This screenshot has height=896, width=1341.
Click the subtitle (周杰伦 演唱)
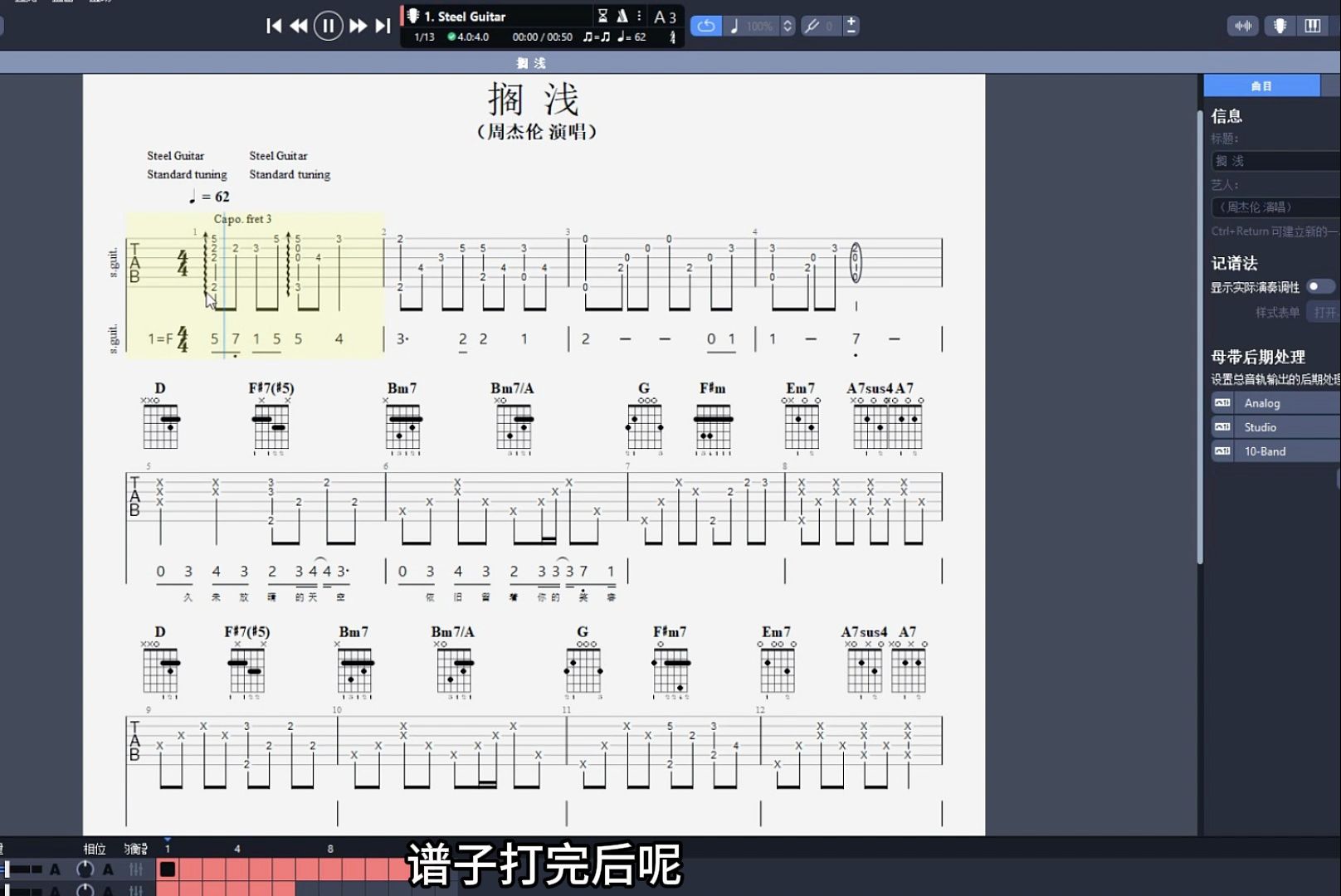(x=537, y=132)
